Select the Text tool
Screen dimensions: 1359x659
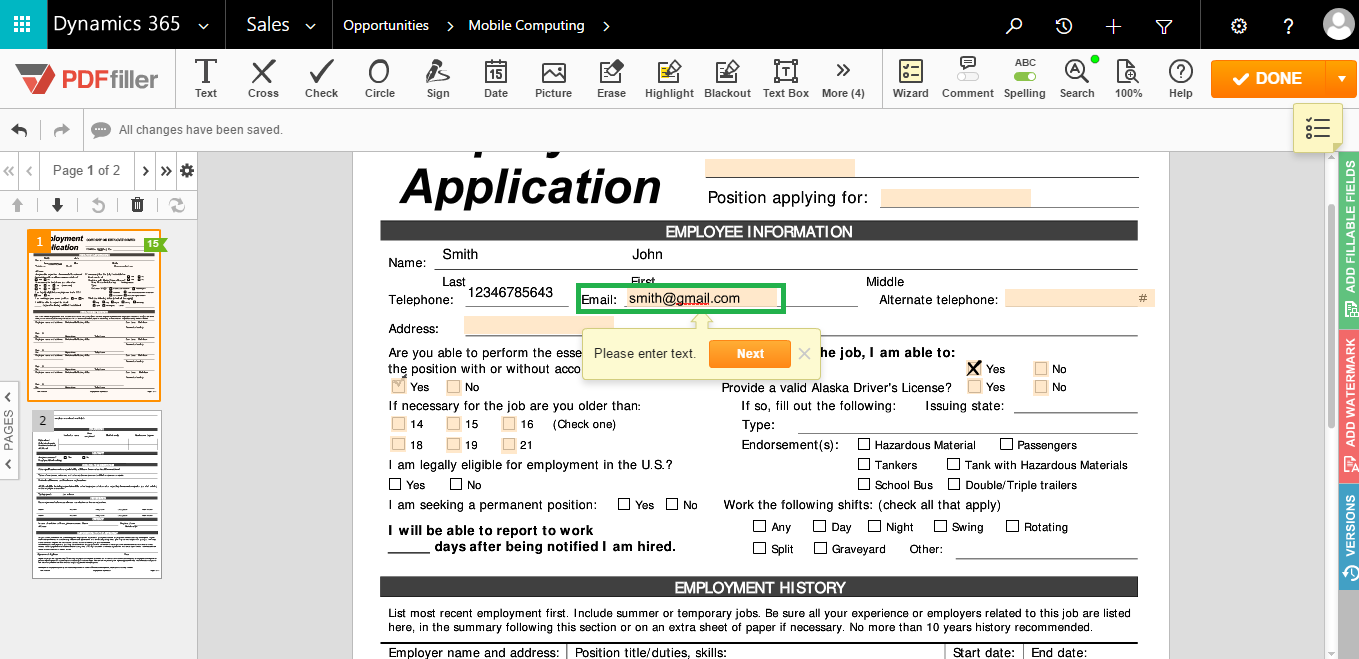click(x=206, y=78)
